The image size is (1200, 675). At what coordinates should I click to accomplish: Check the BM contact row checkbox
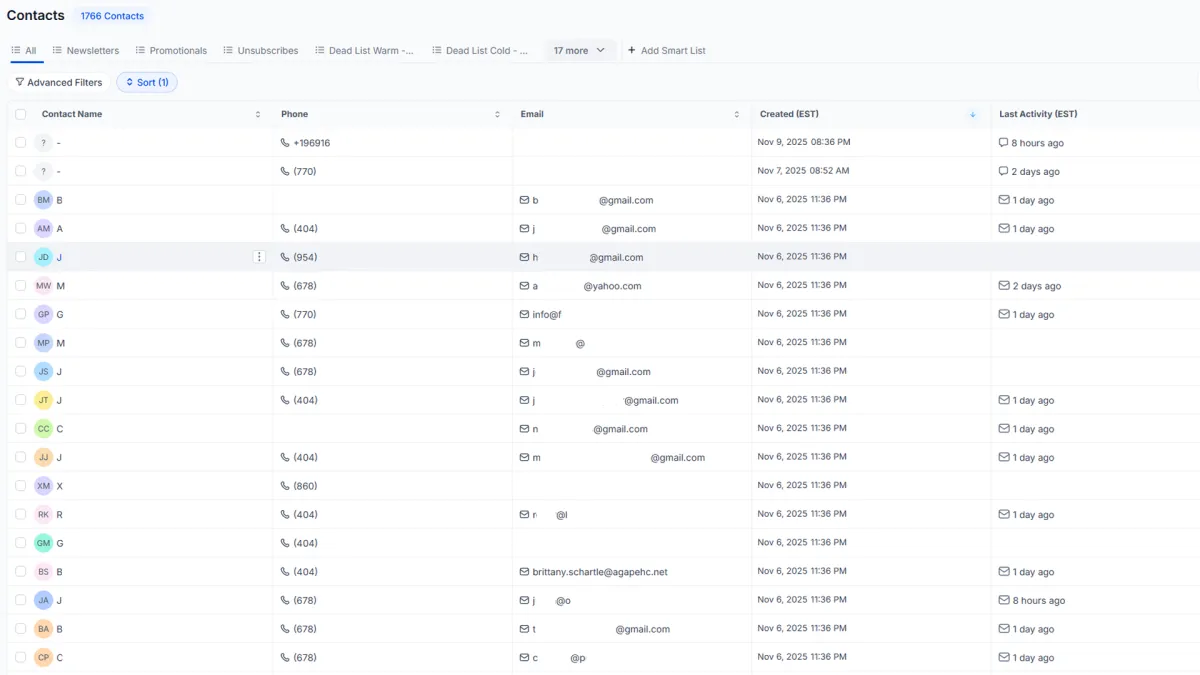point(21,200)
